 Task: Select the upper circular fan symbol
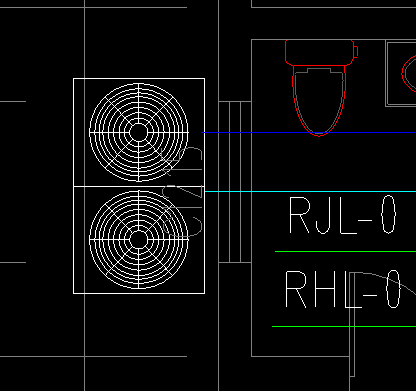click(139, 132)
